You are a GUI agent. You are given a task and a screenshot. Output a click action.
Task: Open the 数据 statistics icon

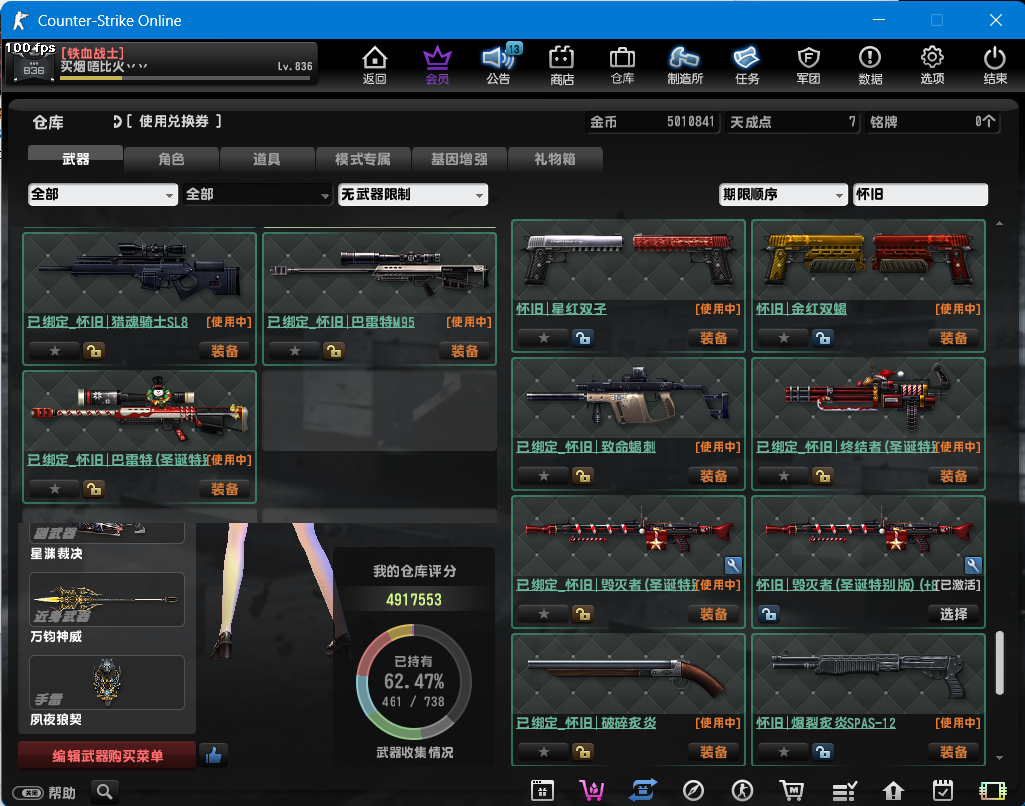pos(870,65)
